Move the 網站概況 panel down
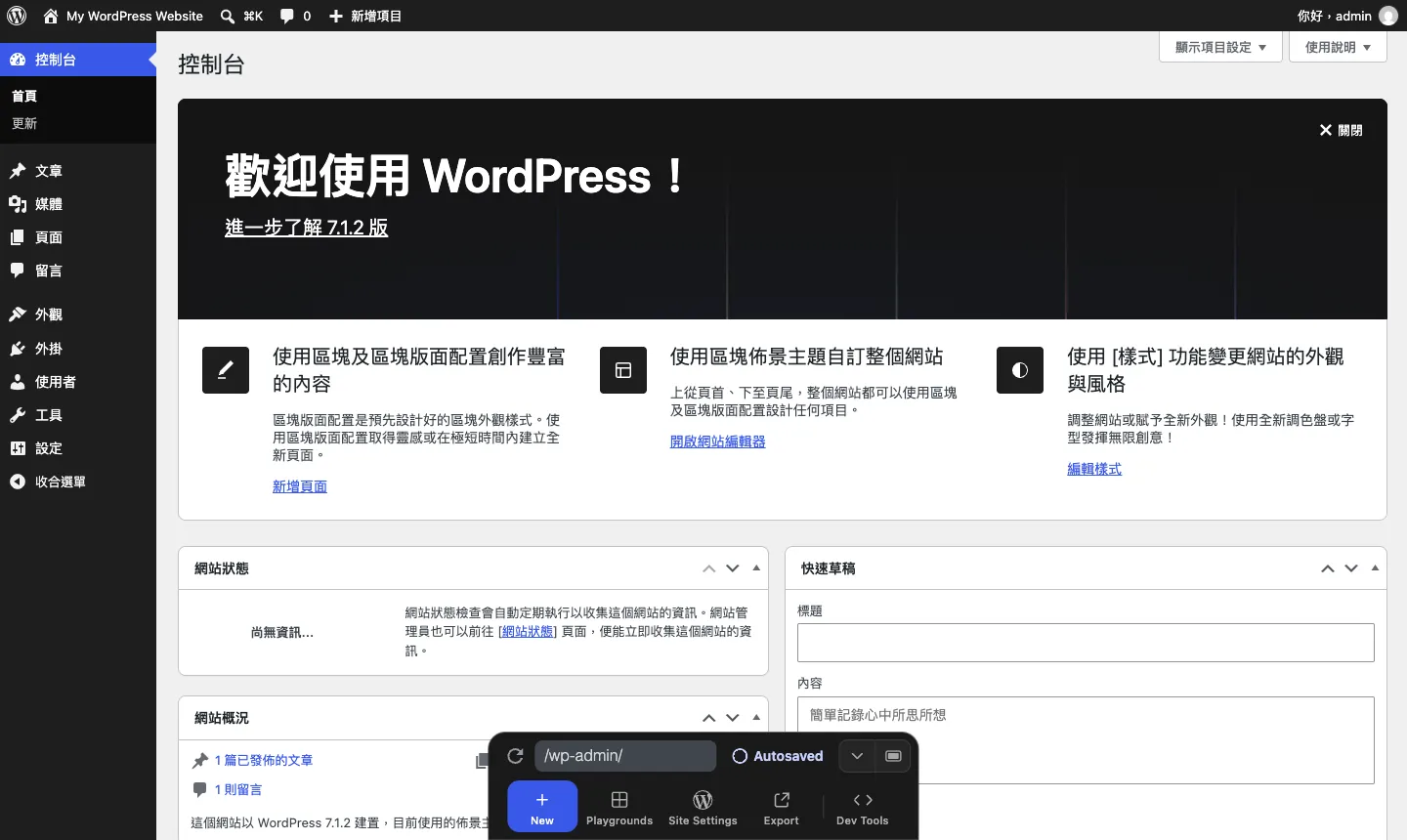This screenshot has height=840, width=1407. point(733,718)
